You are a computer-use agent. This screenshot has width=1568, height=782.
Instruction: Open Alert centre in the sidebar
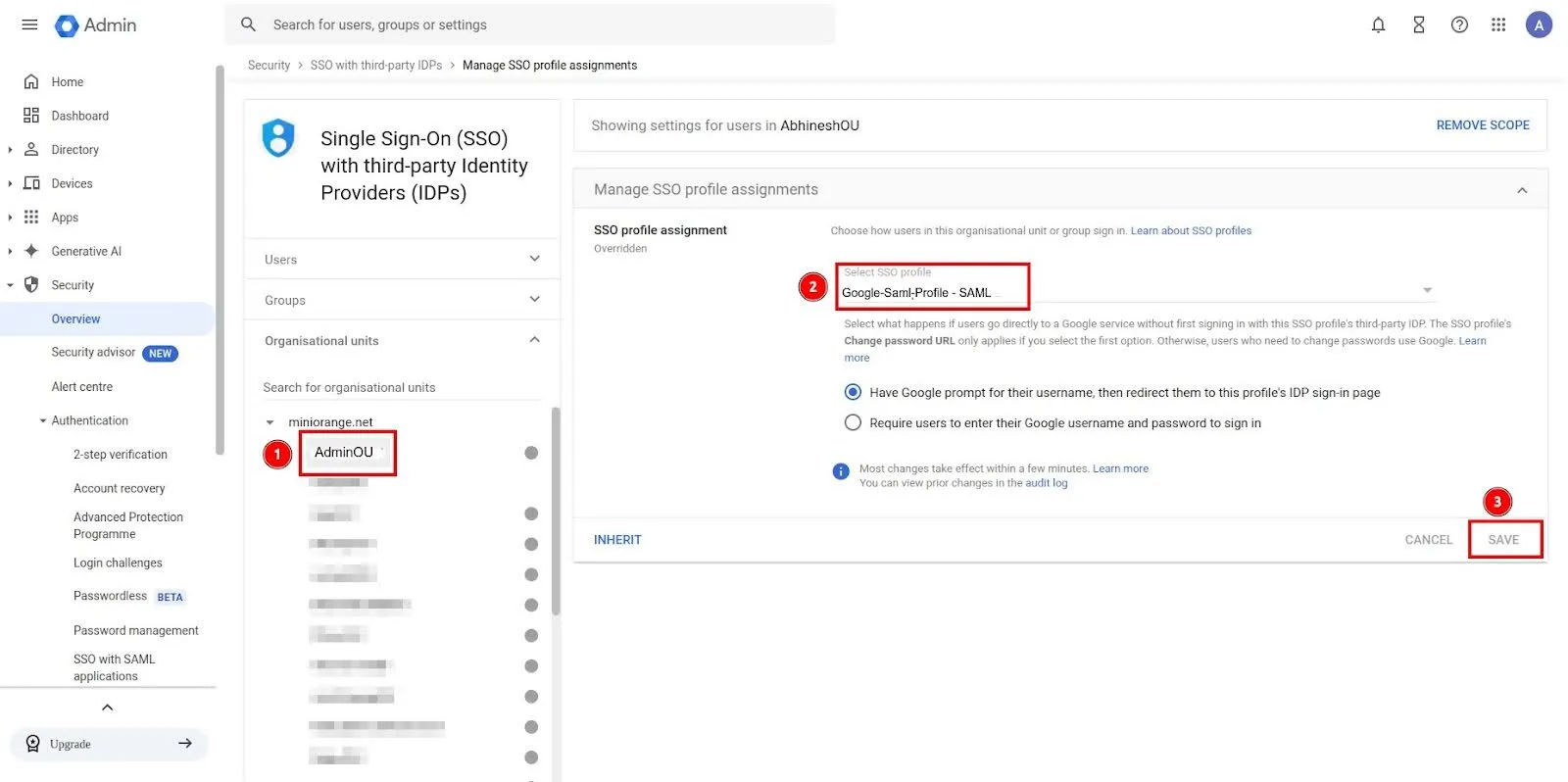pos(82,387)
